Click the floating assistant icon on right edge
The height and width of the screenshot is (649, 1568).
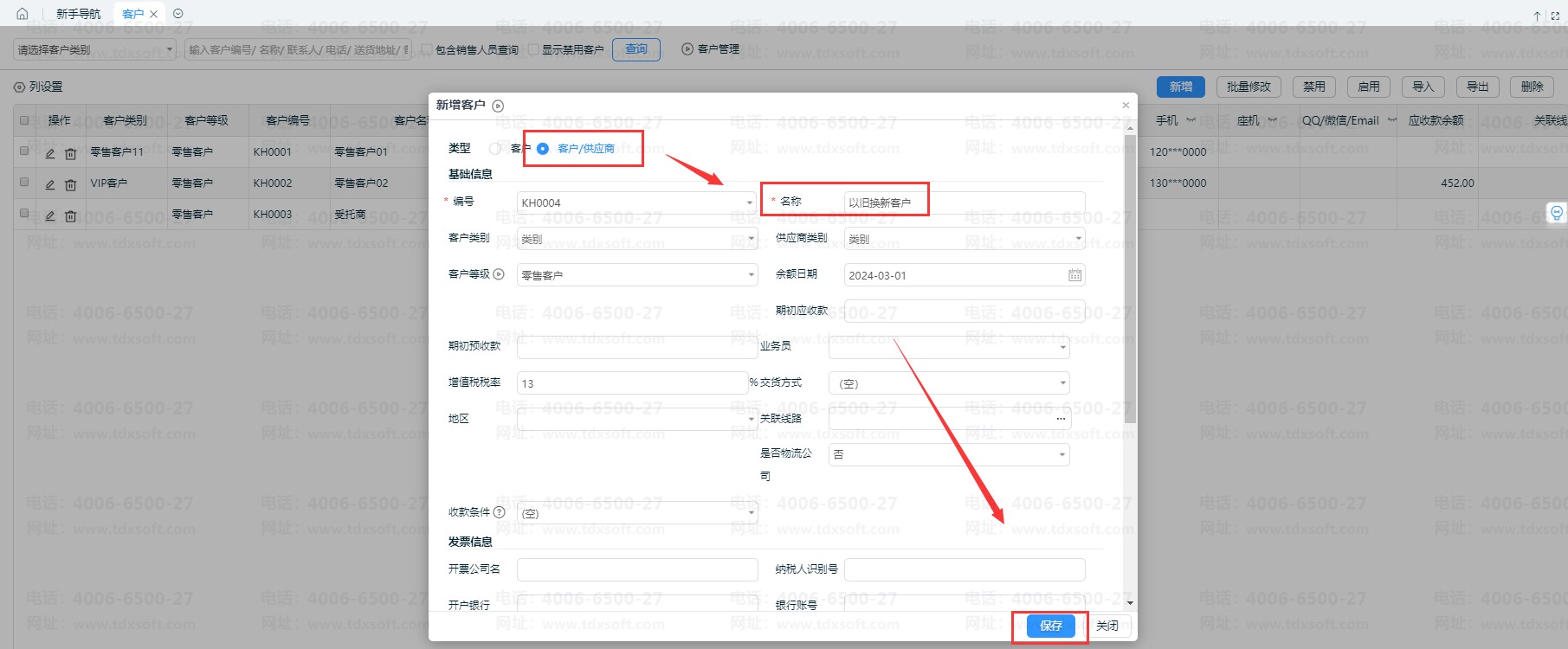click(x=1556, y=213)
